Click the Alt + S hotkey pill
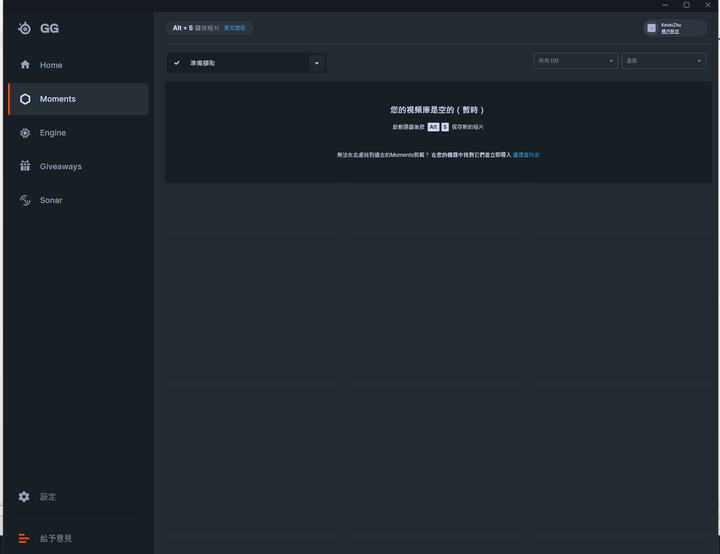Viewport: 720px width, 554px height. coord(209,28)
